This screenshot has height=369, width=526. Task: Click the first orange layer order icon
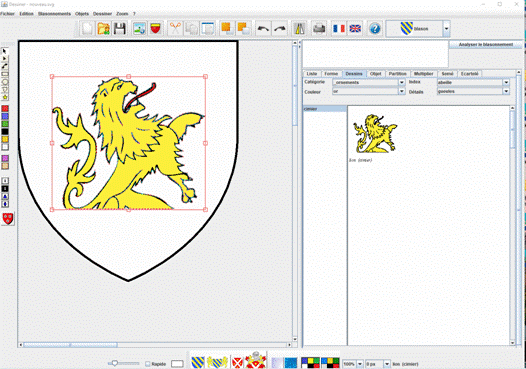pos(227,29)
